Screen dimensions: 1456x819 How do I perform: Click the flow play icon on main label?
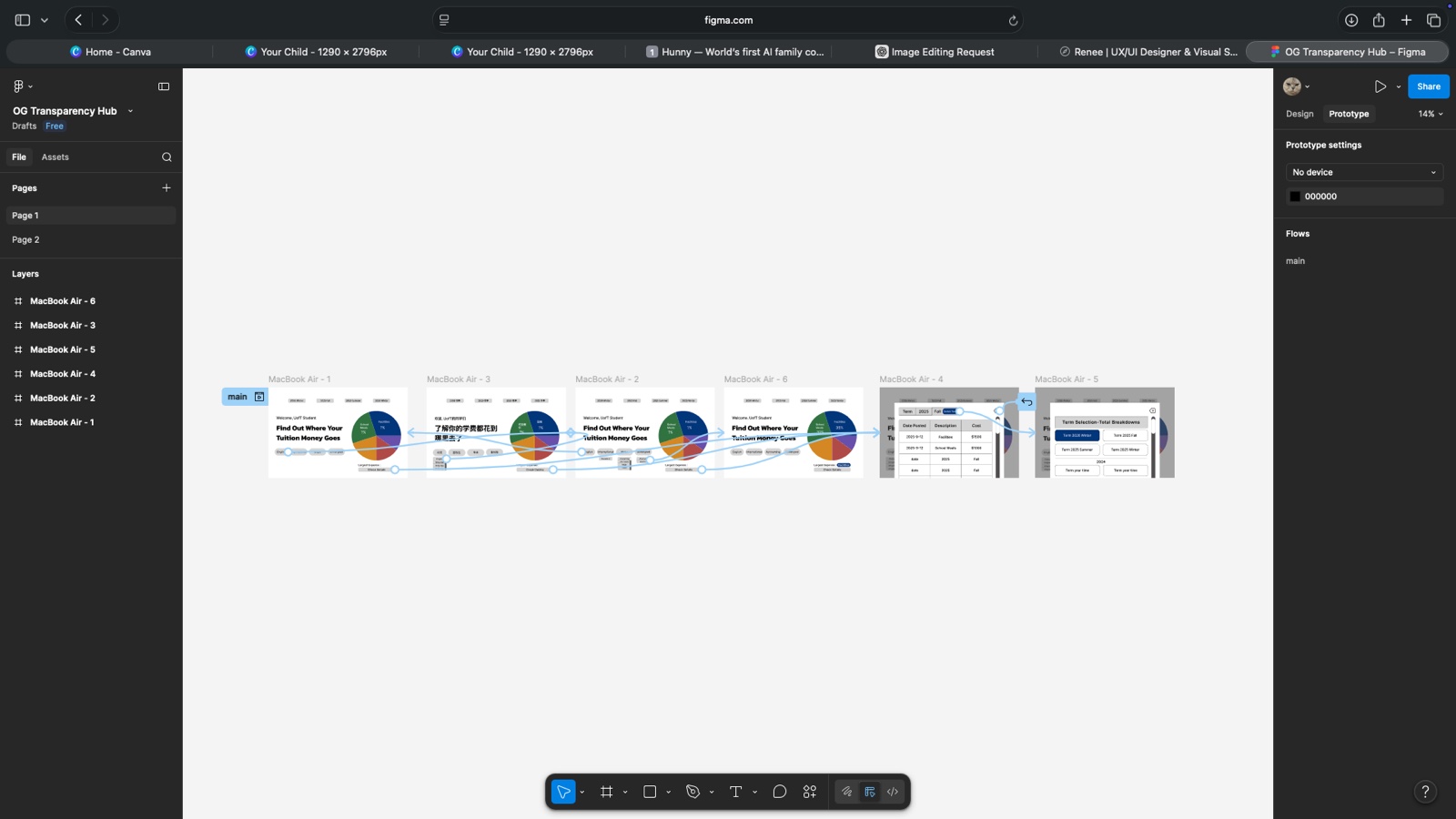[x=259, y=397]
